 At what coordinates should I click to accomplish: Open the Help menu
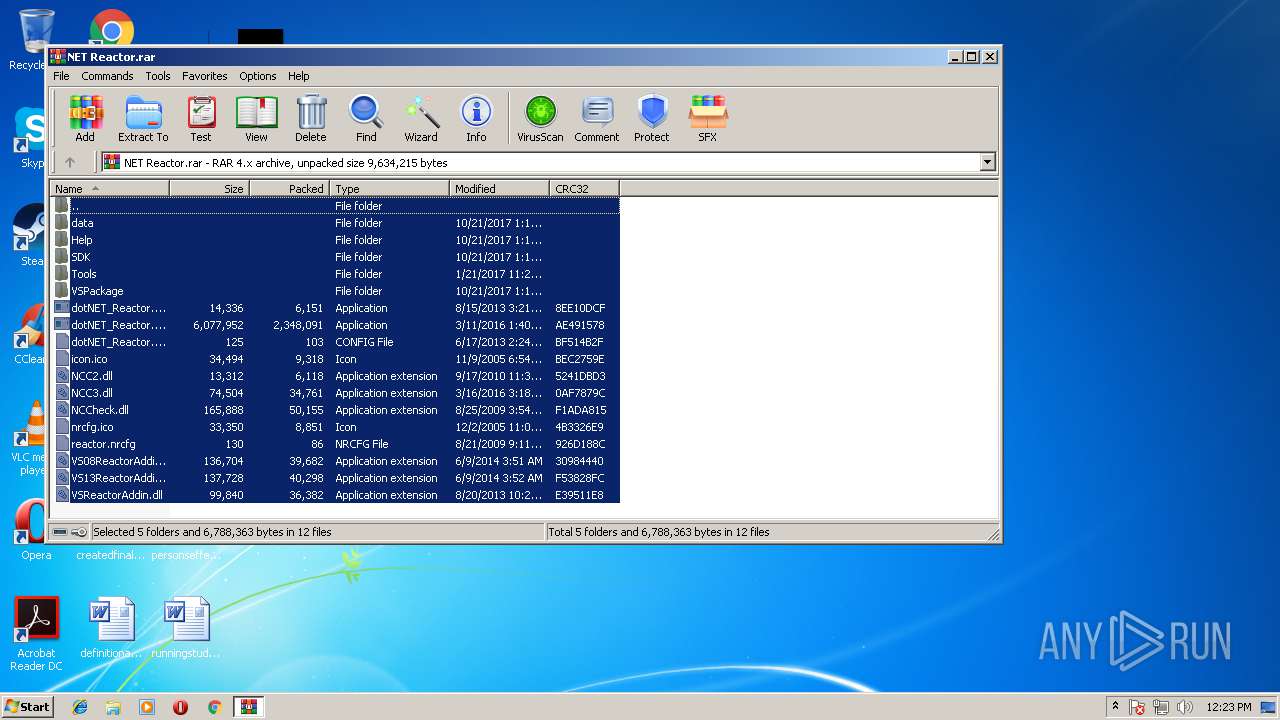[x=299, y=76]
